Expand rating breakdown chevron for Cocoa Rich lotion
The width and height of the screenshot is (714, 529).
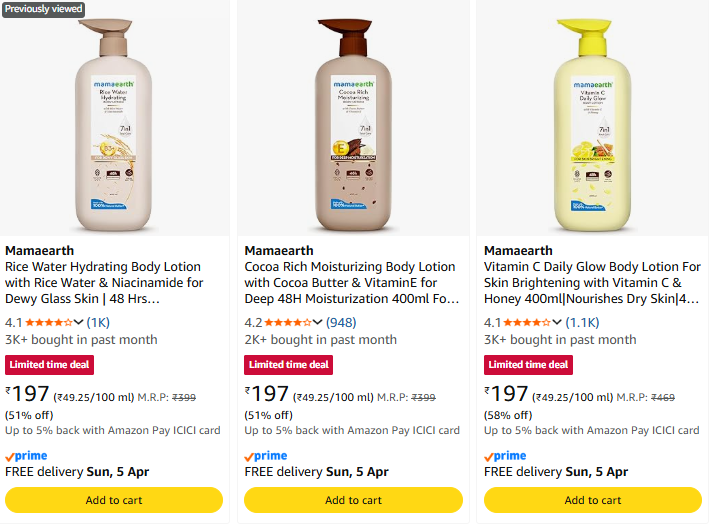pyautogui.click(x=318, y=323)
